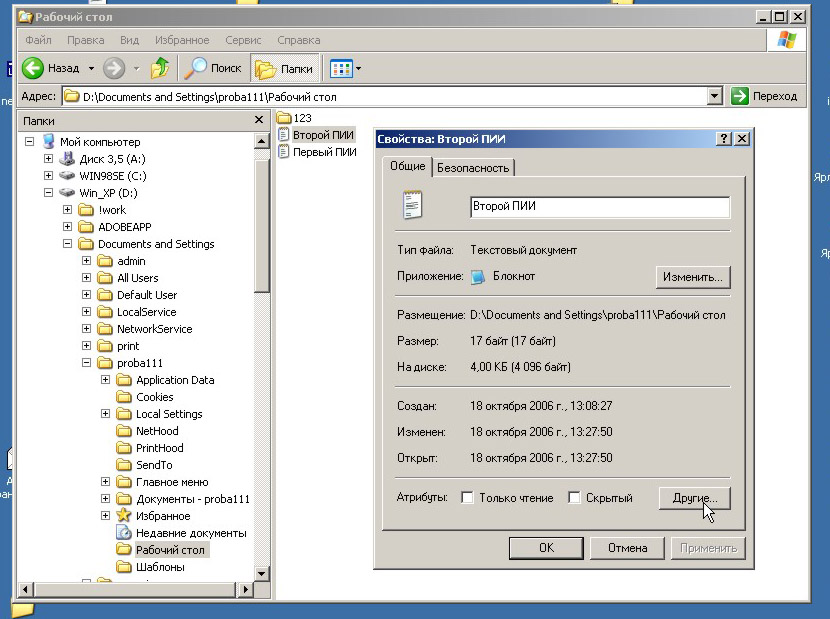Click the file name field Второй ПИИ
This screenshot has height=619, width=830.
[x=599, y=207]
